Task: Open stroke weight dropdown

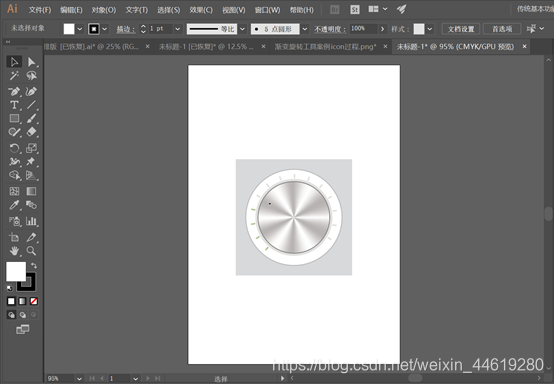Action: pos(177,29)
